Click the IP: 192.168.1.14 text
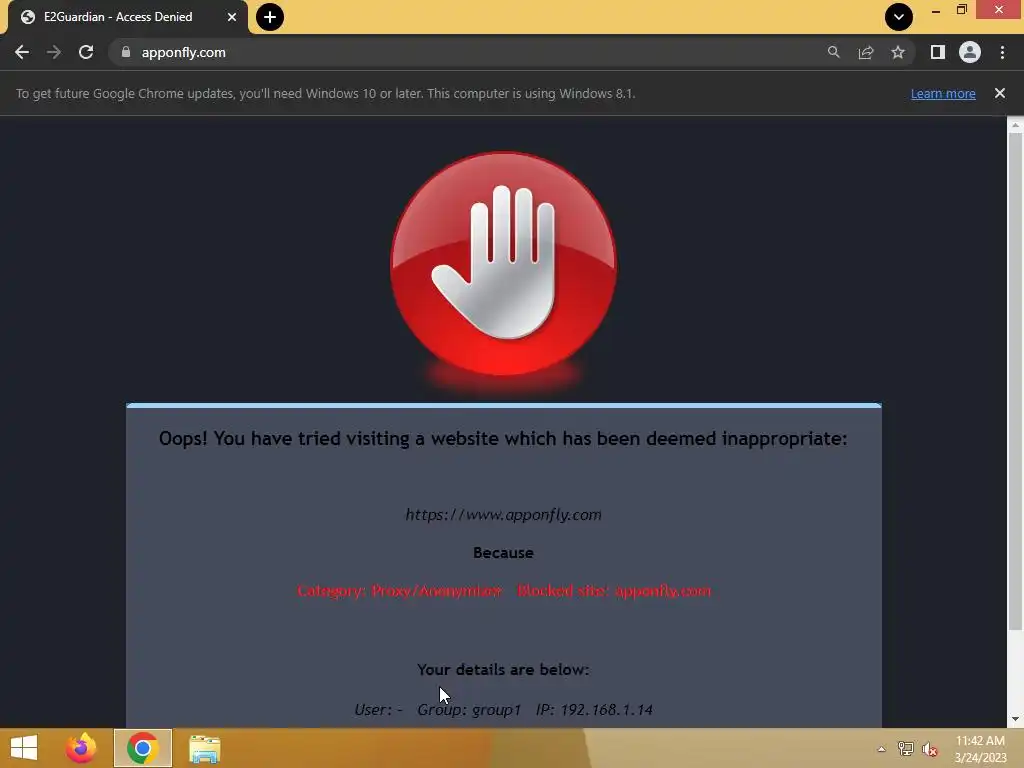 click(x=594, y=710)
